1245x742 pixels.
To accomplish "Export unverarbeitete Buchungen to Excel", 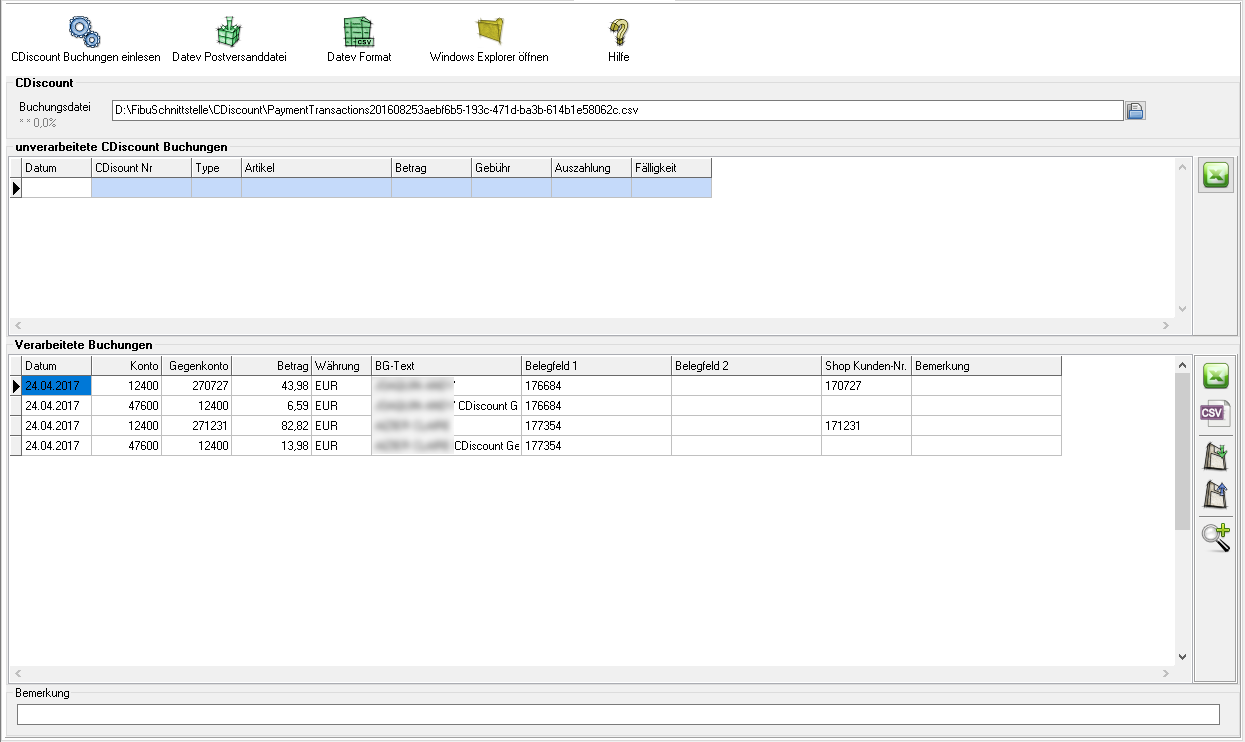I will click(x=1216, y=175).
